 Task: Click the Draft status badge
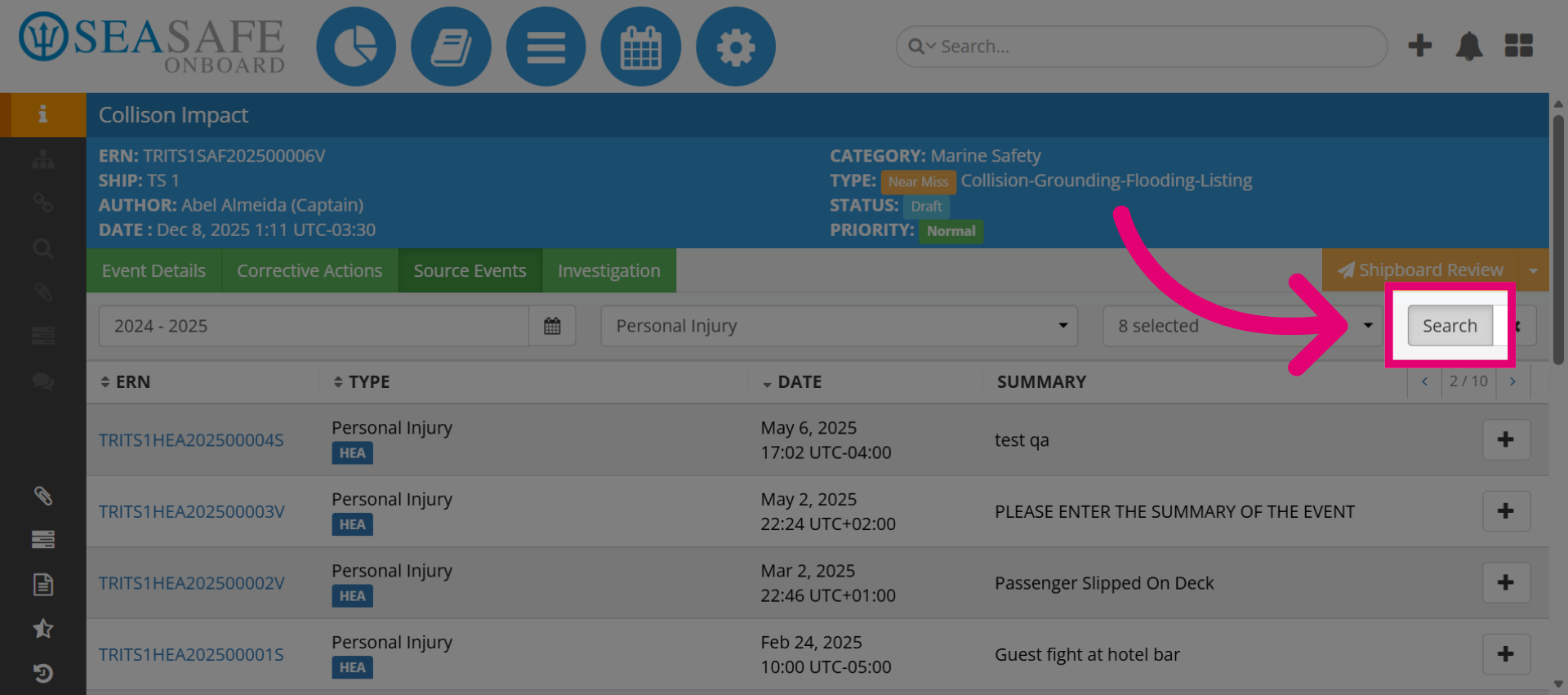point(926,207)
